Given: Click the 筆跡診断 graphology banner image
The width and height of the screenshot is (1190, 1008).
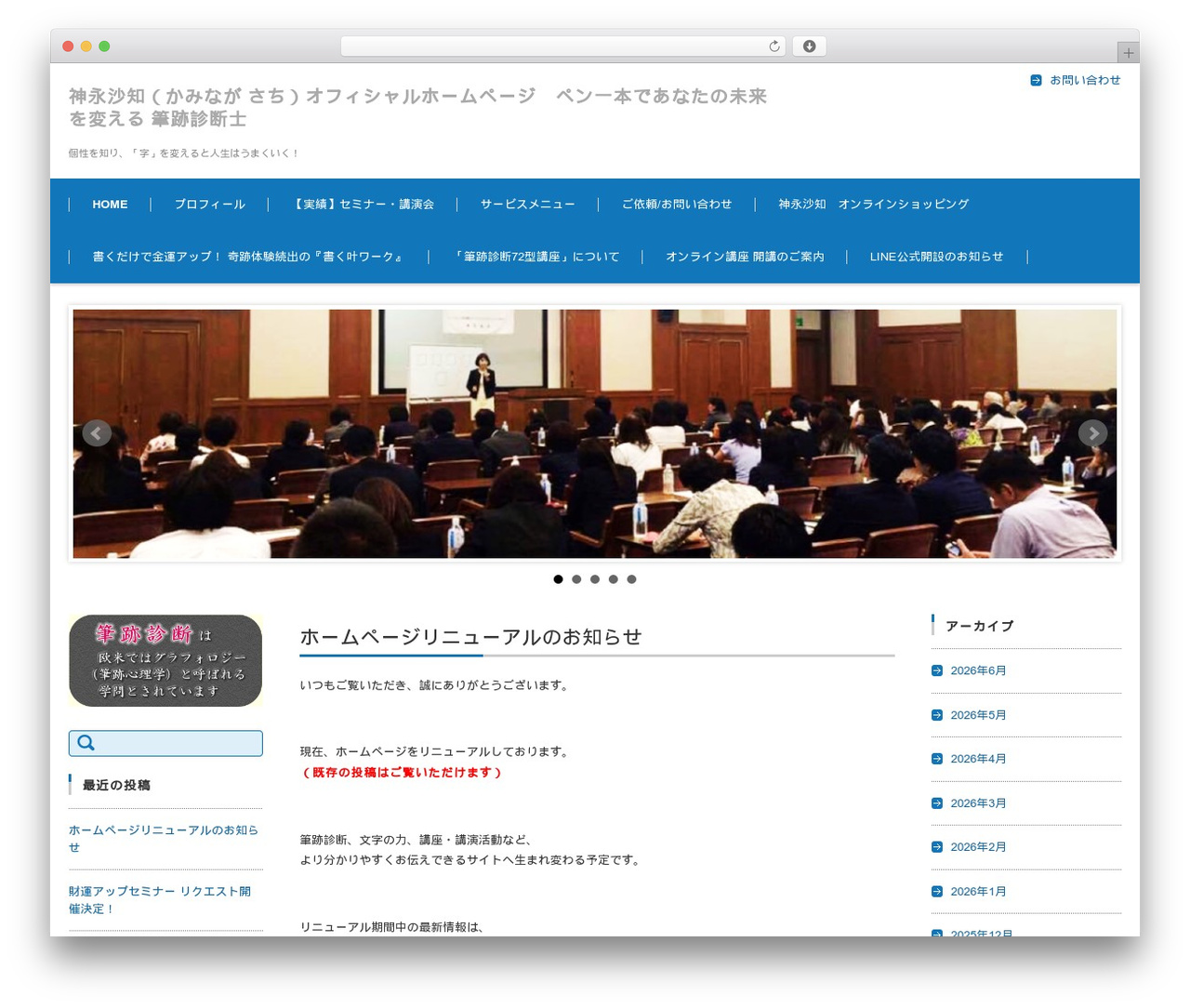Looking at the screenshot, I should pyautogui.click(x=165, y=661).
